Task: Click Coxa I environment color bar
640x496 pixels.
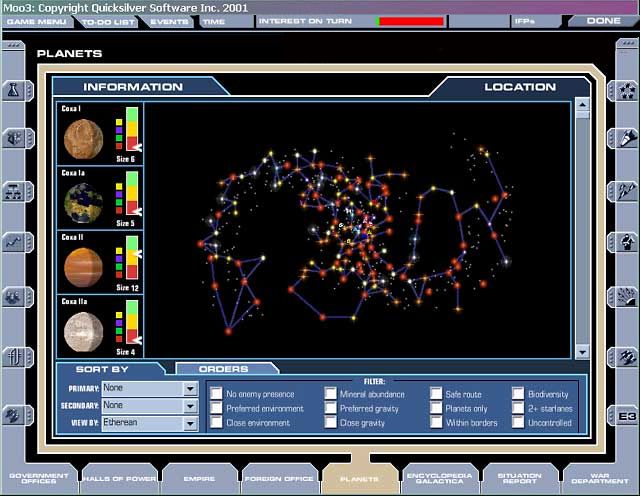Action: pyautogui.click(x=132, y=129)
